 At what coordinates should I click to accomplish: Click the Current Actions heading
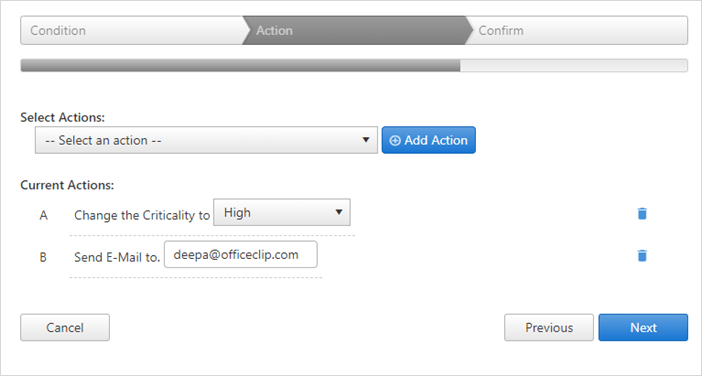tap(67, 185)
